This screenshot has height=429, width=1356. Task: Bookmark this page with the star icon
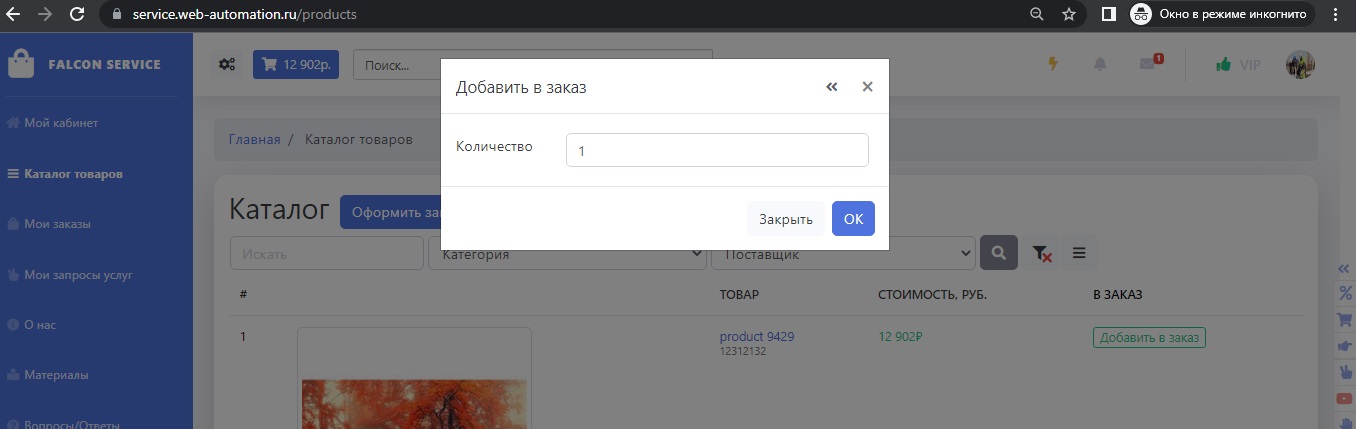[x=1069, y=15]
